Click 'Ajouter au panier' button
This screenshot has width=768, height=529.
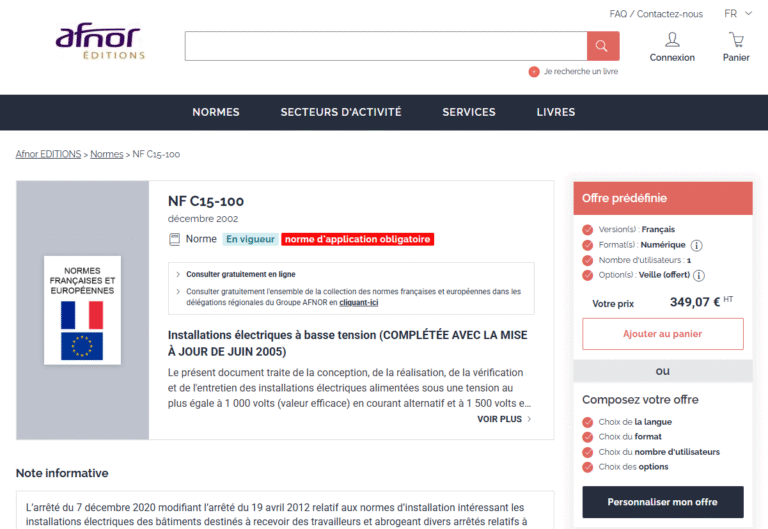click(663, 334)
